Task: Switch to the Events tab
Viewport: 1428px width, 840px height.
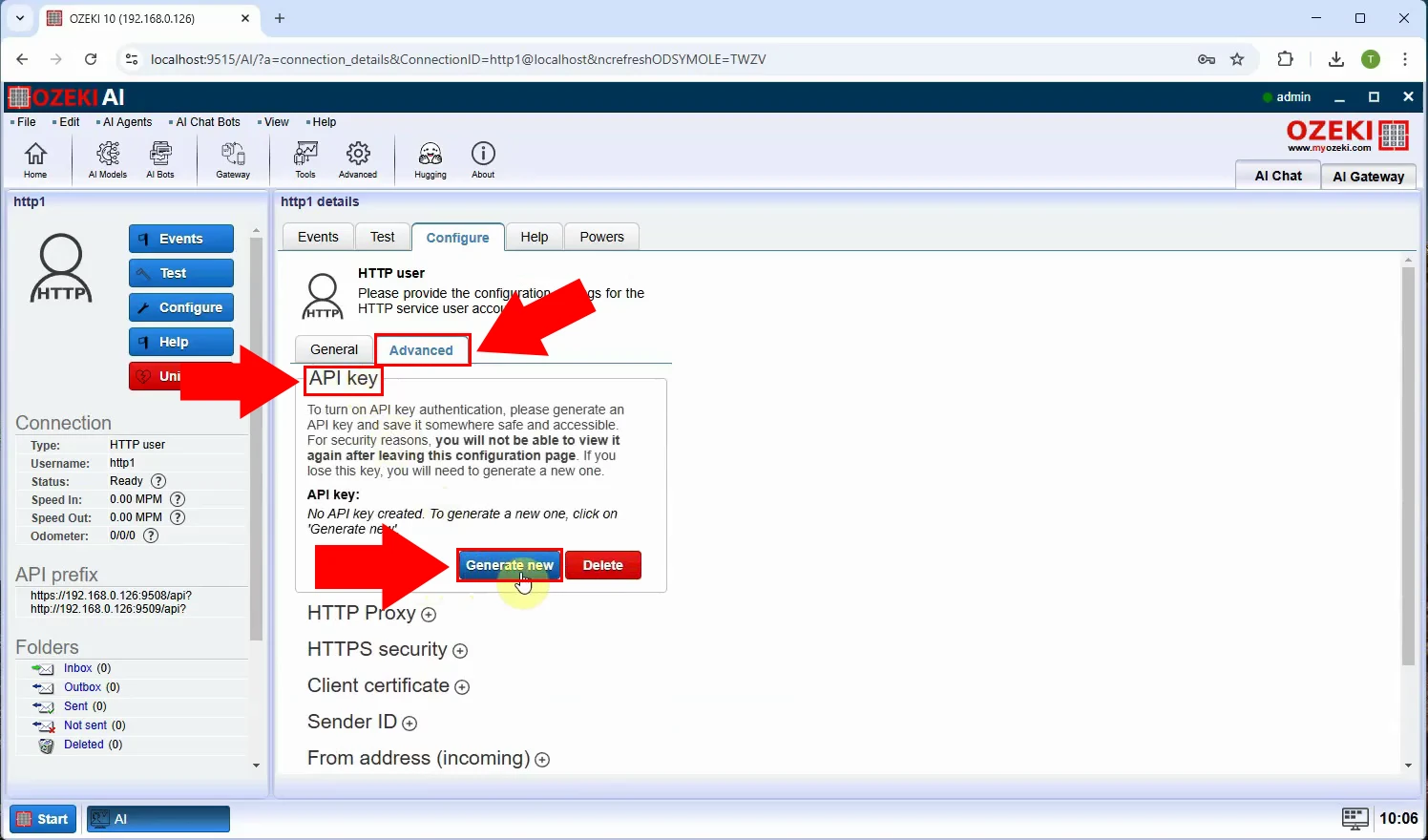Action: tap(318, 237)
